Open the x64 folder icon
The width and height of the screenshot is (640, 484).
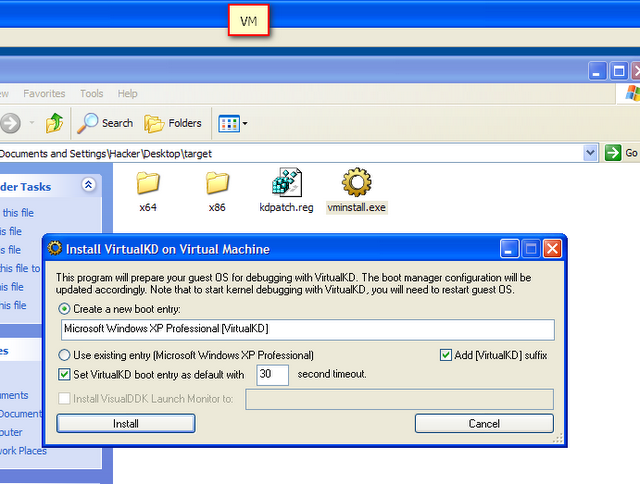[148, 182]
